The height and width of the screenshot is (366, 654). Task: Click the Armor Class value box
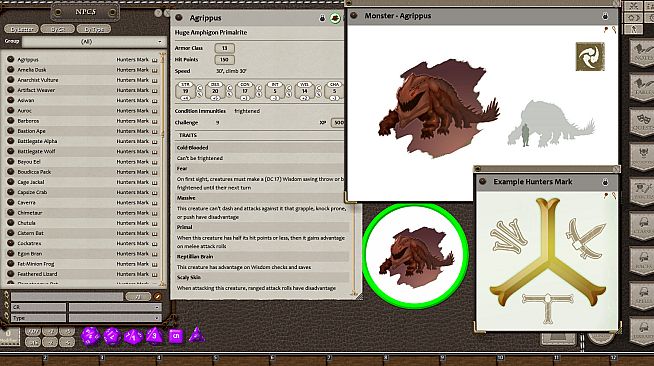pos(224,48)
